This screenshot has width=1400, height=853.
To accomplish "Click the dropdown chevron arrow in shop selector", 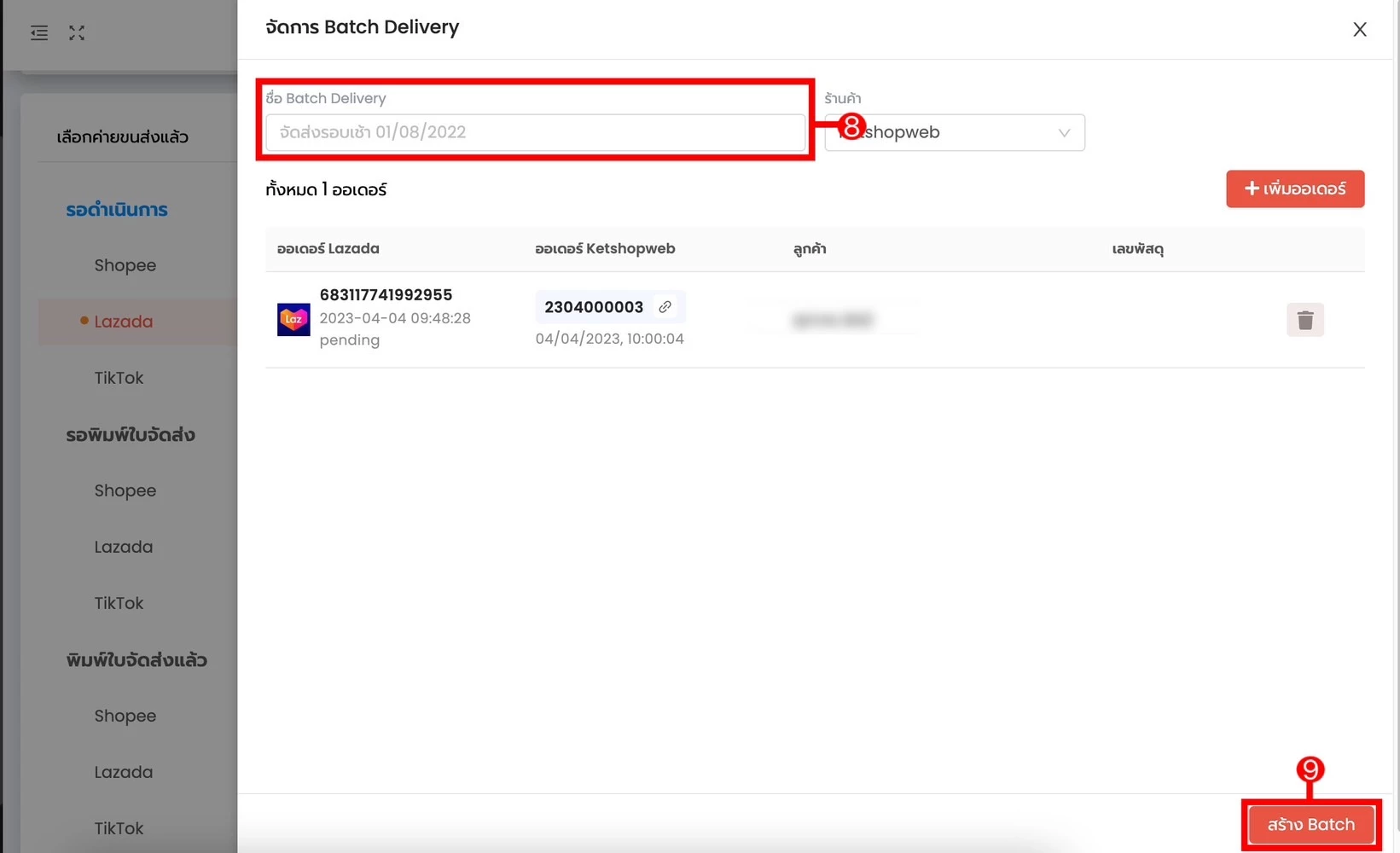I will [1064, 132].
